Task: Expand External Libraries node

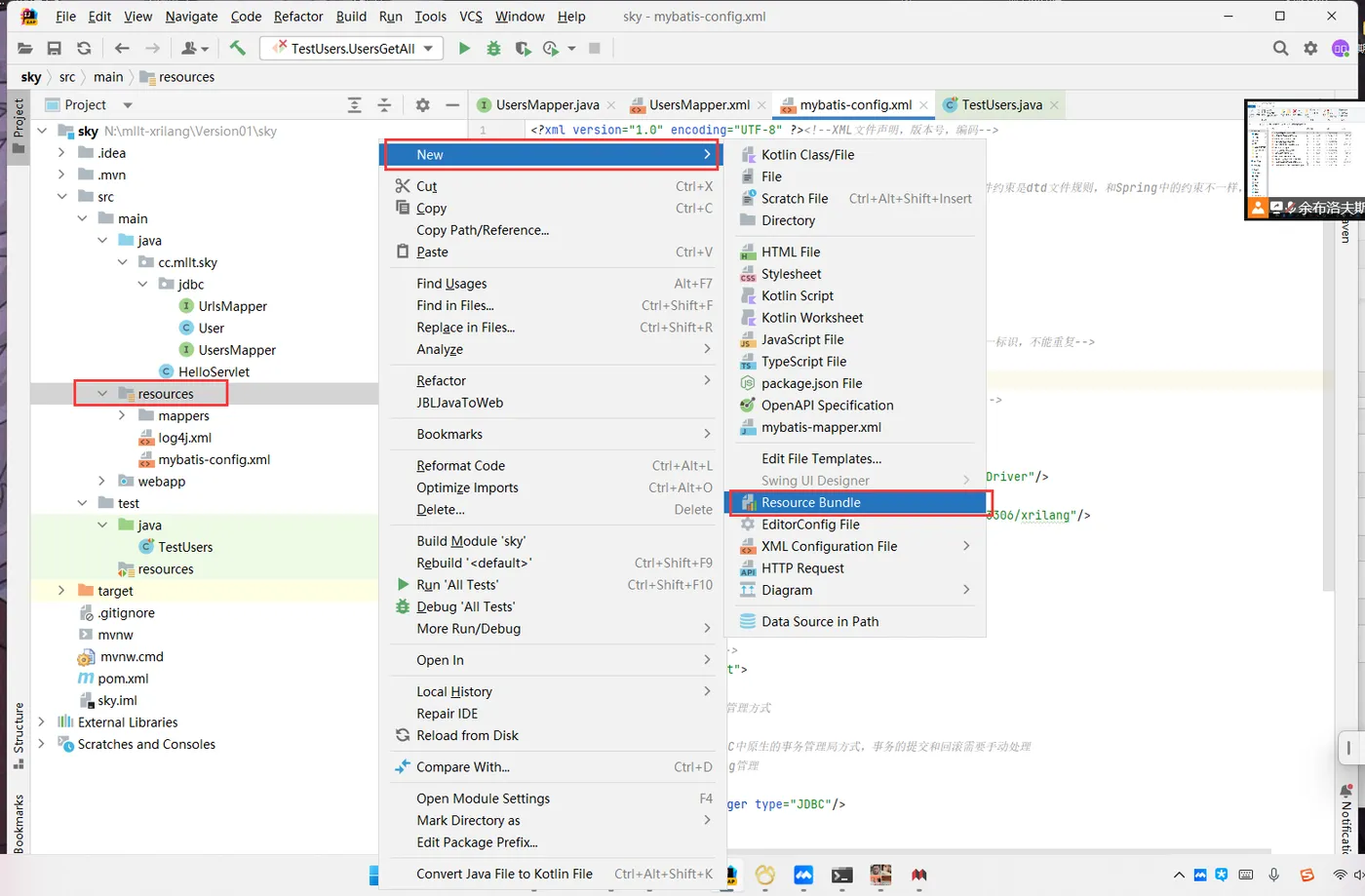Action: point(41,721)
